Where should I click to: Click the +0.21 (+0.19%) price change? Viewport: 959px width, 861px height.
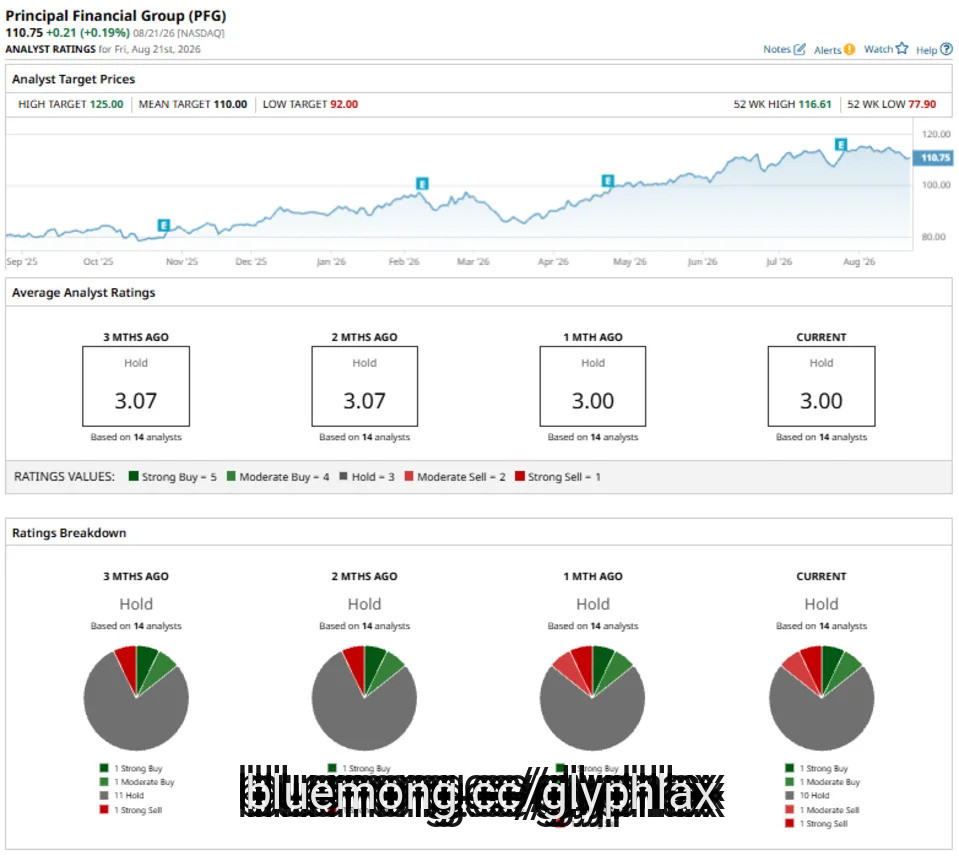tap(88, 32)
